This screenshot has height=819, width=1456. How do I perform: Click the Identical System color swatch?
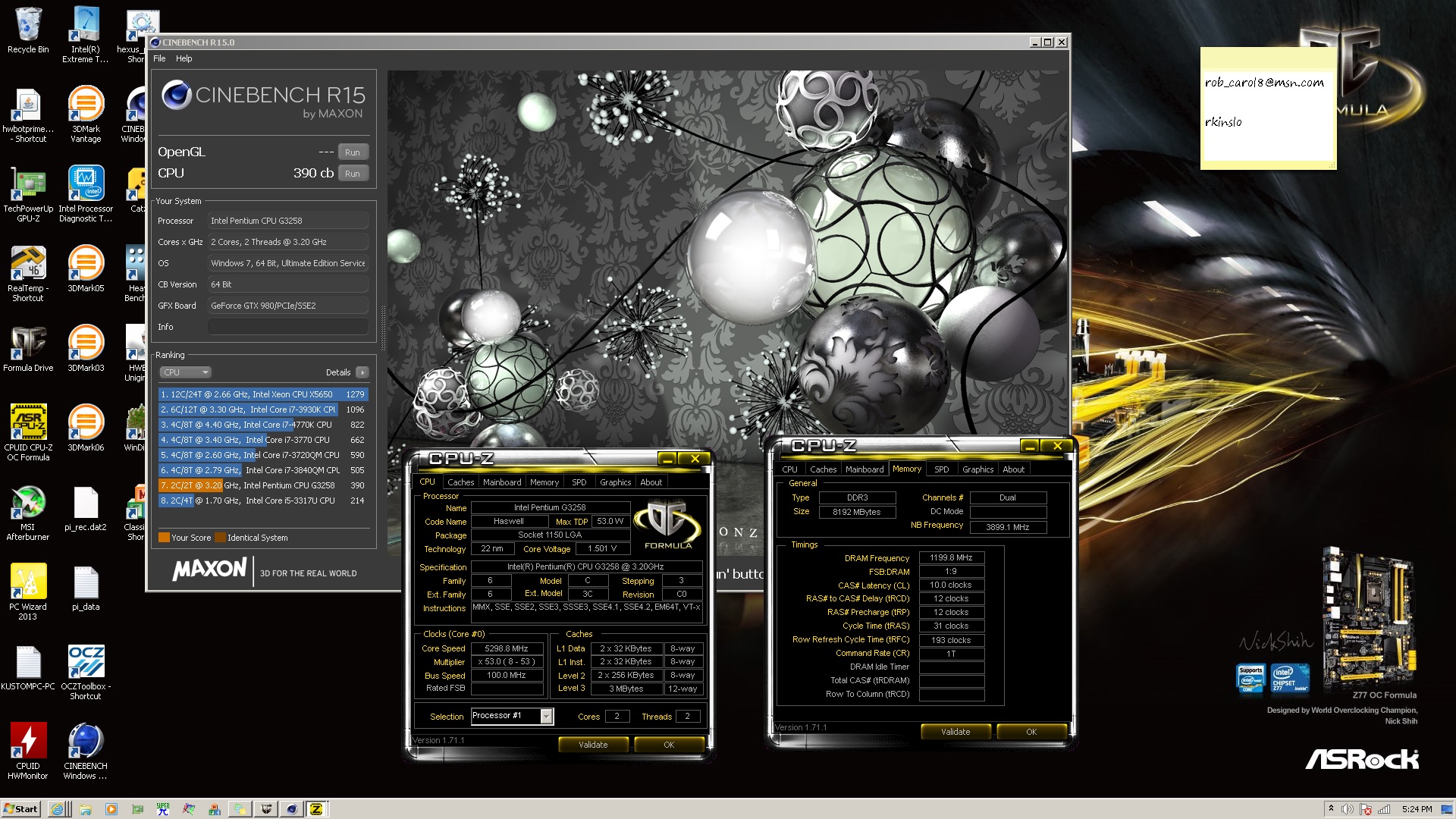coord(220,538)
